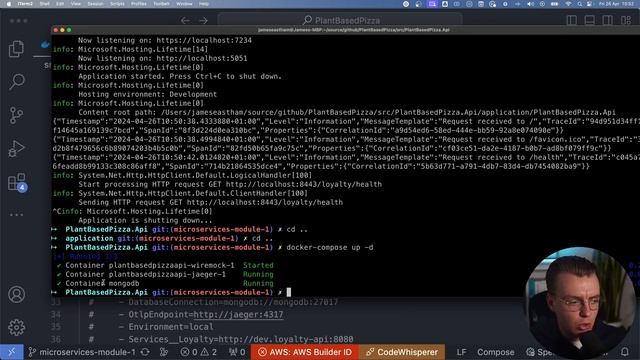
Task: Open the Profiles menu
Action: [x=139, y=4]
